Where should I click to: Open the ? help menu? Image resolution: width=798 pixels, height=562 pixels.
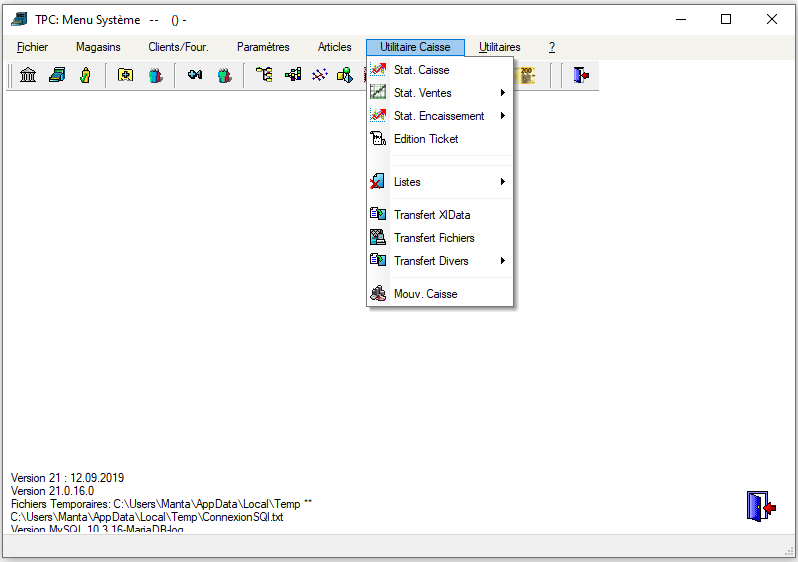pyautogui.click(x=552, y=47)
